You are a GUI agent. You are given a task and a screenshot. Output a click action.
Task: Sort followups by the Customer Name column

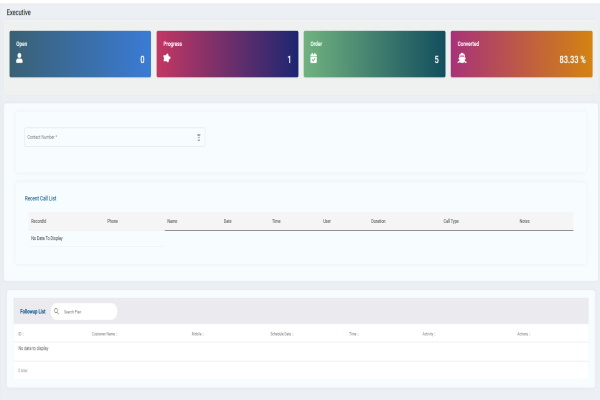[x=104, y=333]
